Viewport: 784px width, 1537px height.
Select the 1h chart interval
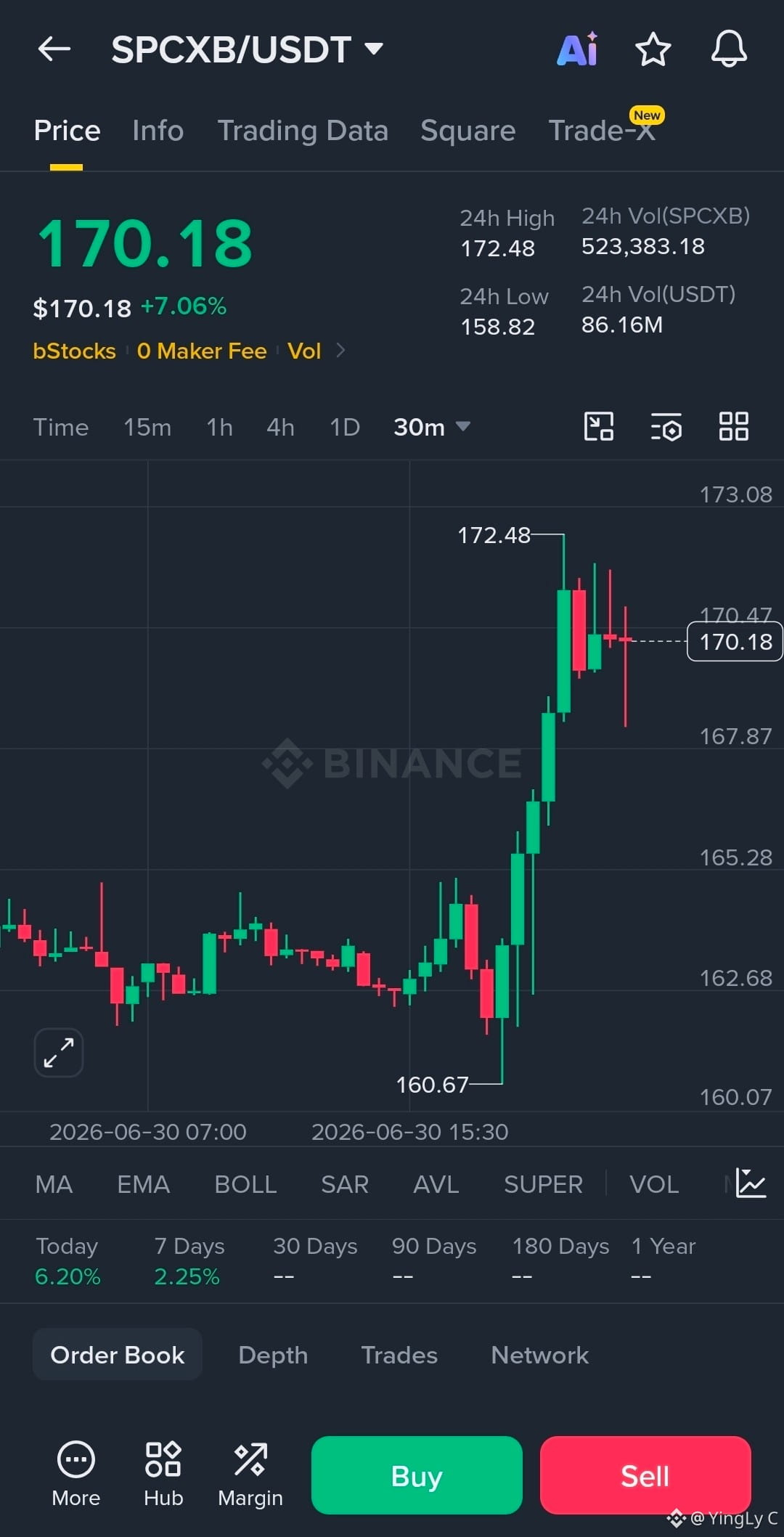coord(219,427)
